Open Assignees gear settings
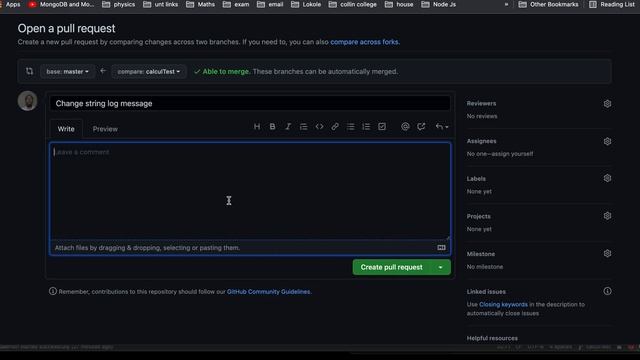 point(607,141)
